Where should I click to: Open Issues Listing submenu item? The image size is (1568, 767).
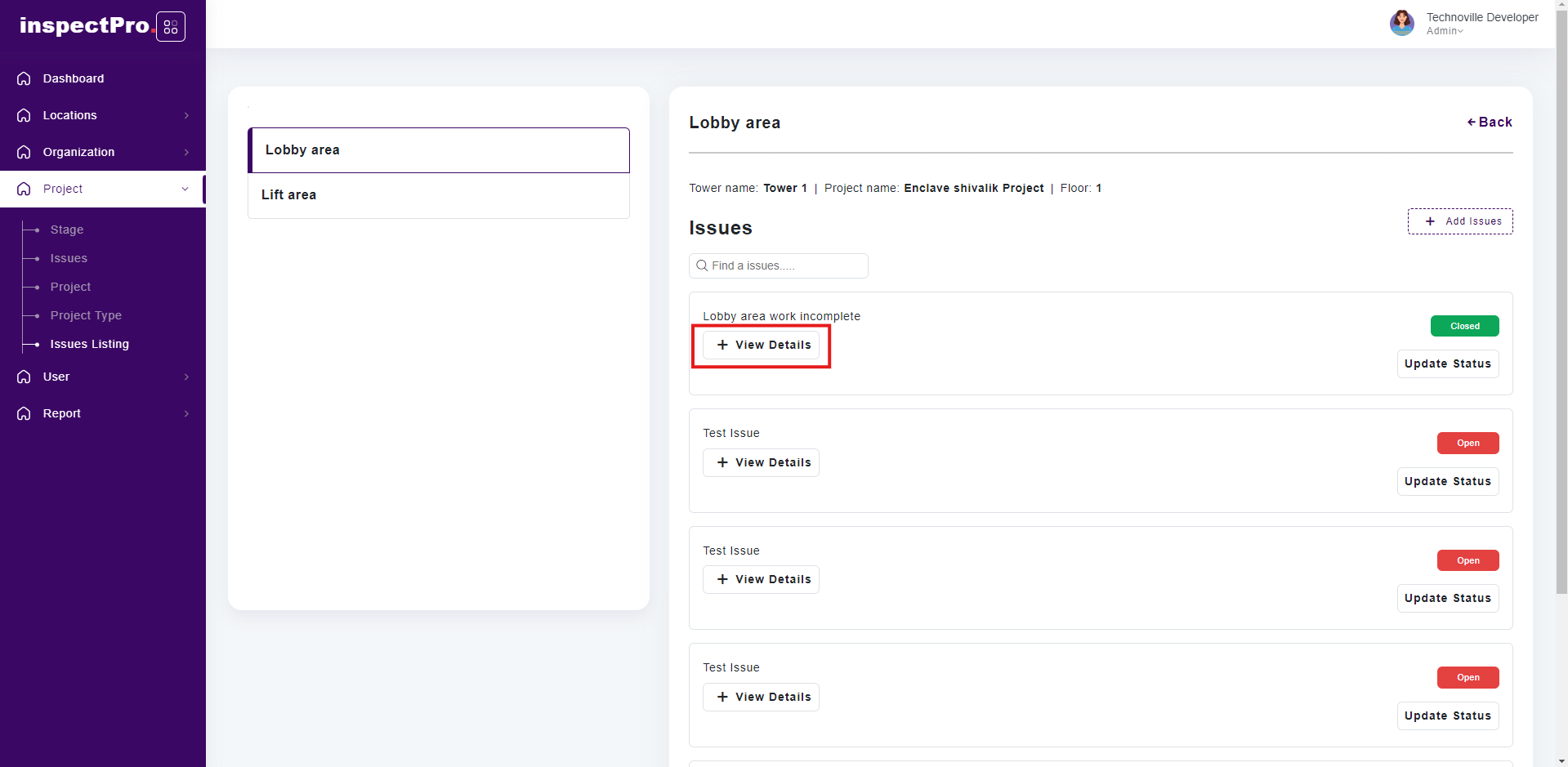click(89, 344)
